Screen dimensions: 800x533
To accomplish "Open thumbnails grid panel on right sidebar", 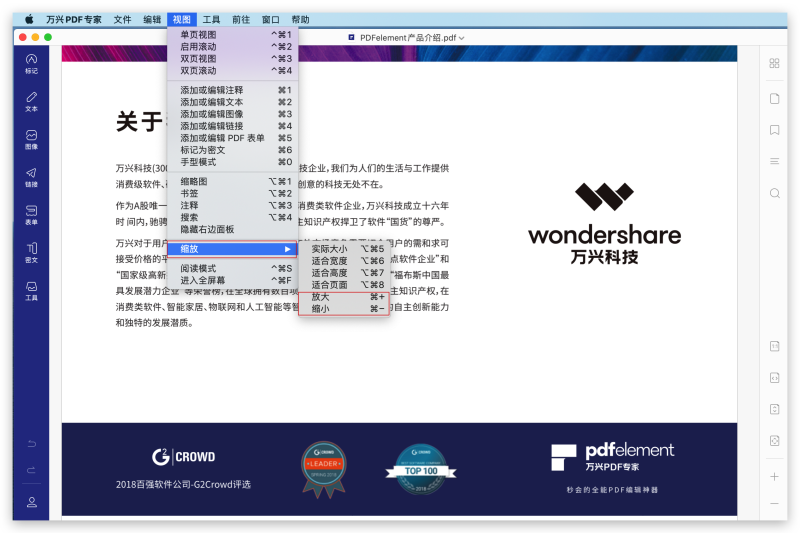I will pyautogui.click(x=774, y=64).
